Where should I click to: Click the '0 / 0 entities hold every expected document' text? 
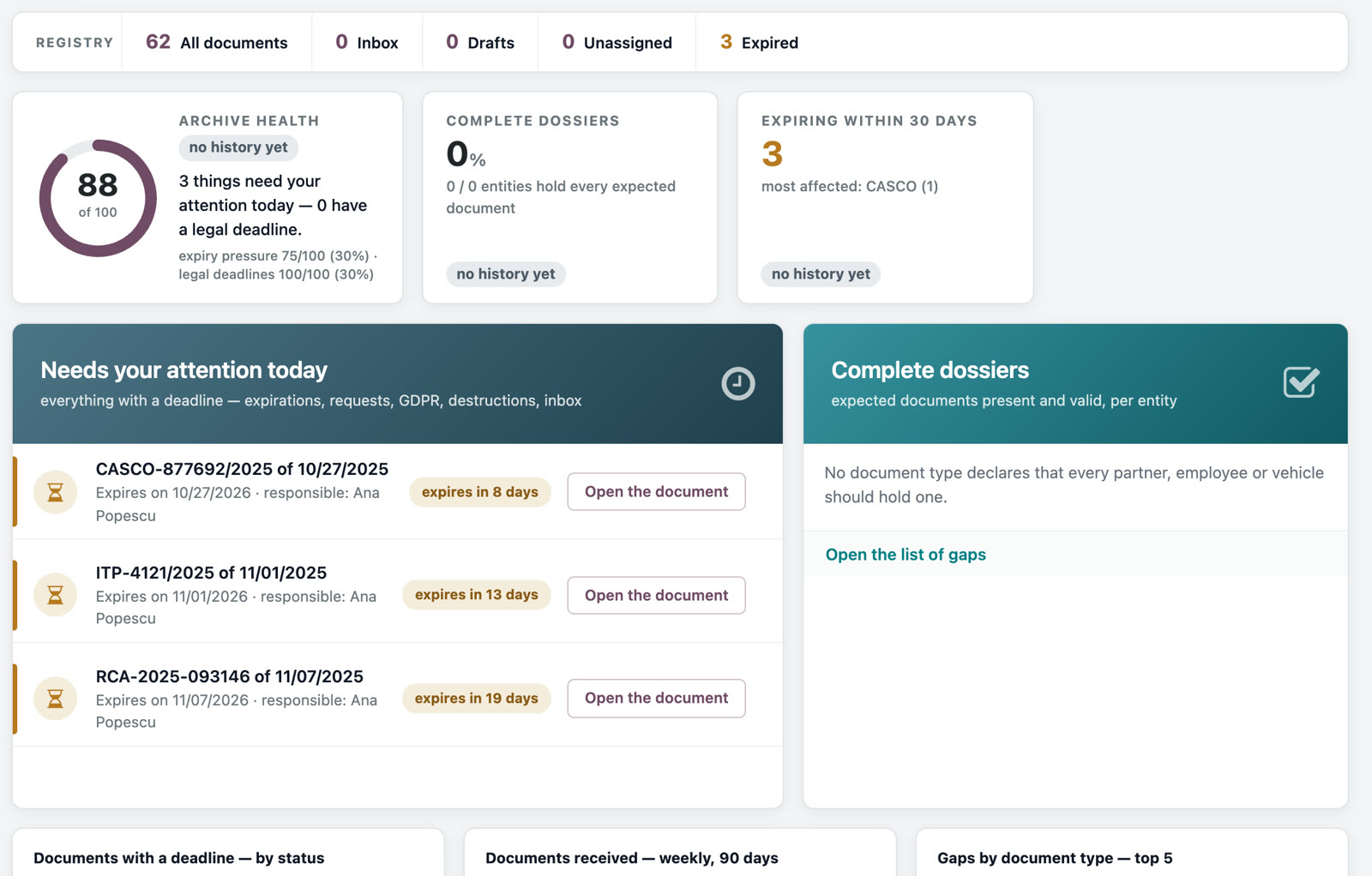pyautogui.click(x=561, y=197)
